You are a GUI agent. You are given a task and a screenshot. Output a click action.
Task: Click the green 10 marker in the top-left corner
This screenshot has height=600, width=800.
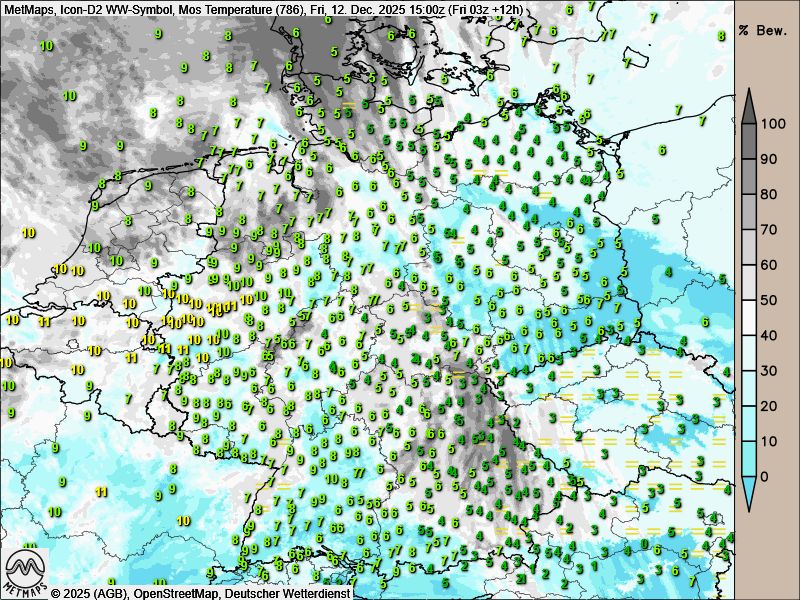click(46, 46)
